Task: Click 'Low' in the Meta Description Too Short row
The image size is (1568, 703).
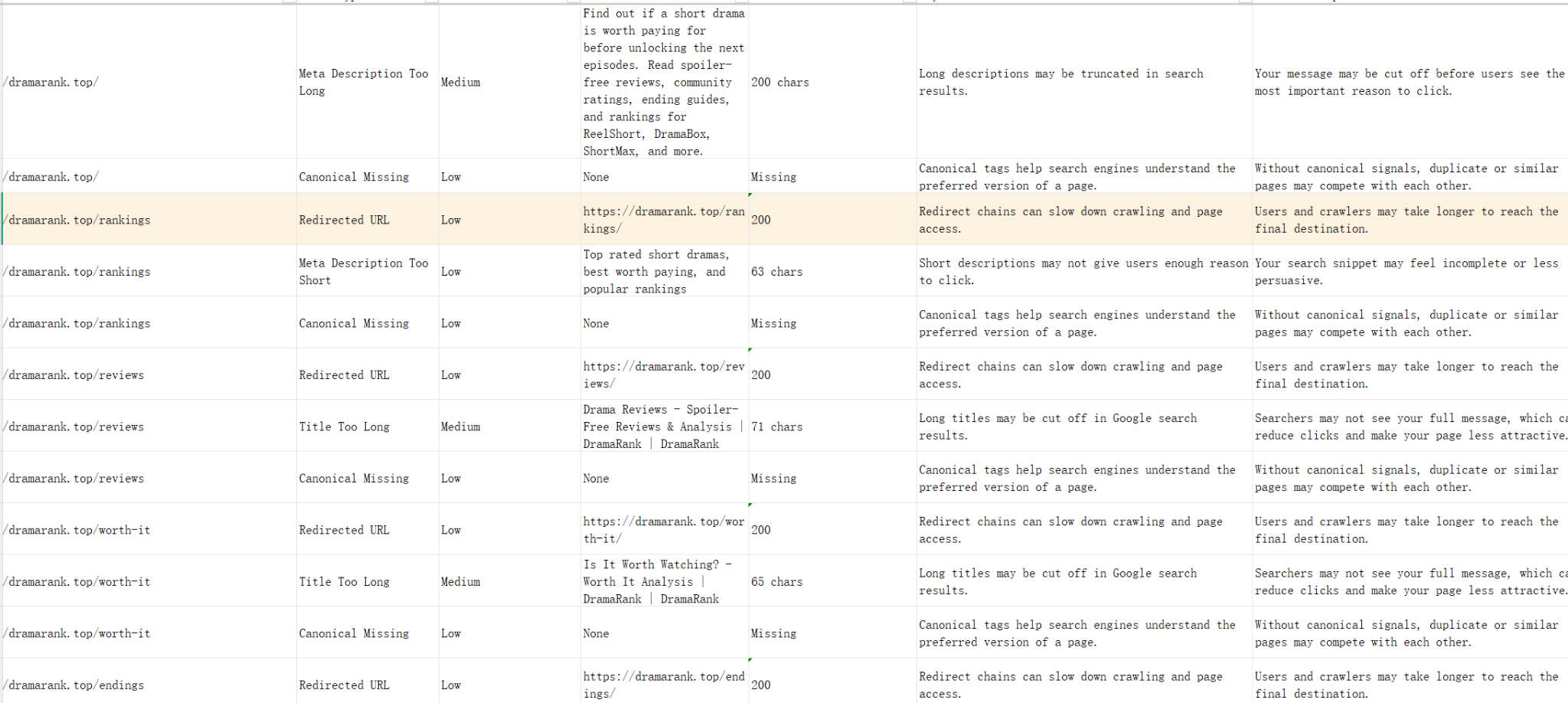Action: tap(451, 272)
